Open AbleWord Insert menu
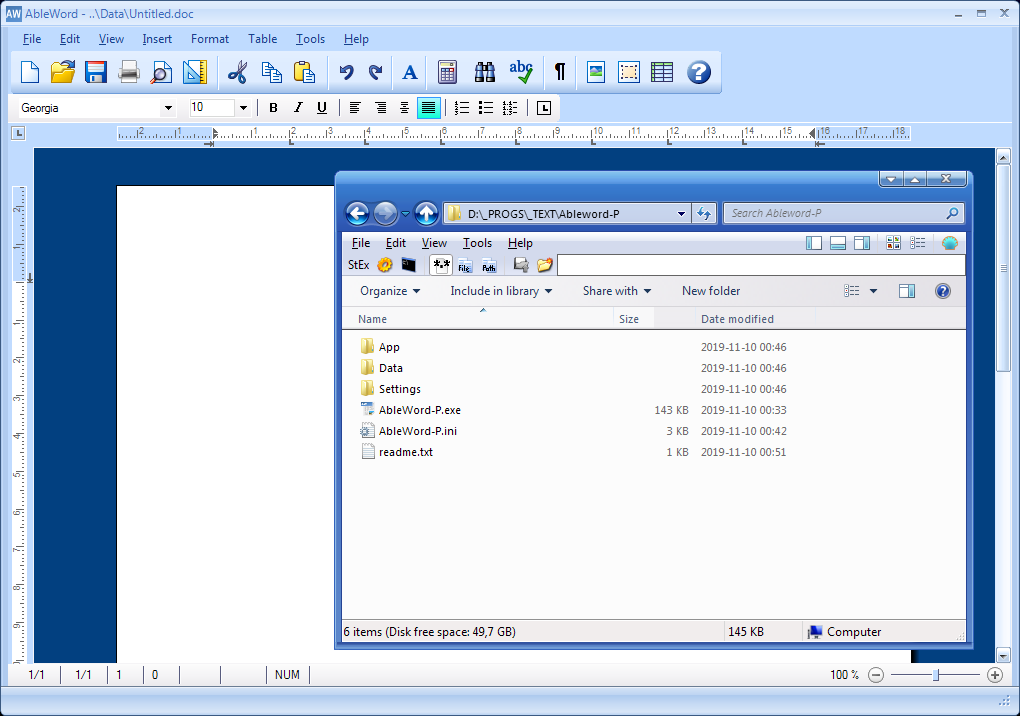1020x716 pixels. point(157,39)
